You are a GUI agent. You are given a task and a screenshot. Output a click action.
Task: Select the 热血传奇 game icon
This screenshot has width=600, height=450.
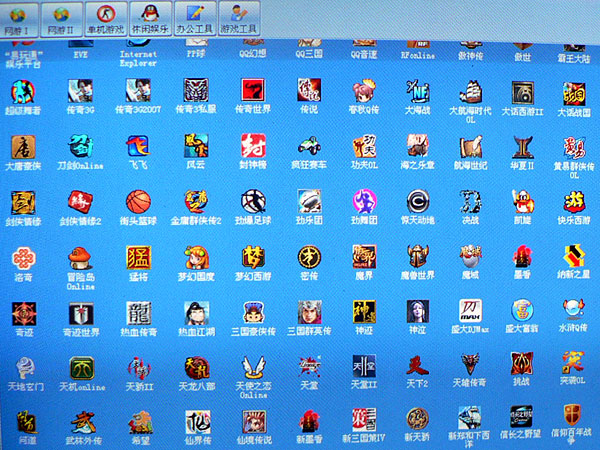point(137,312)
